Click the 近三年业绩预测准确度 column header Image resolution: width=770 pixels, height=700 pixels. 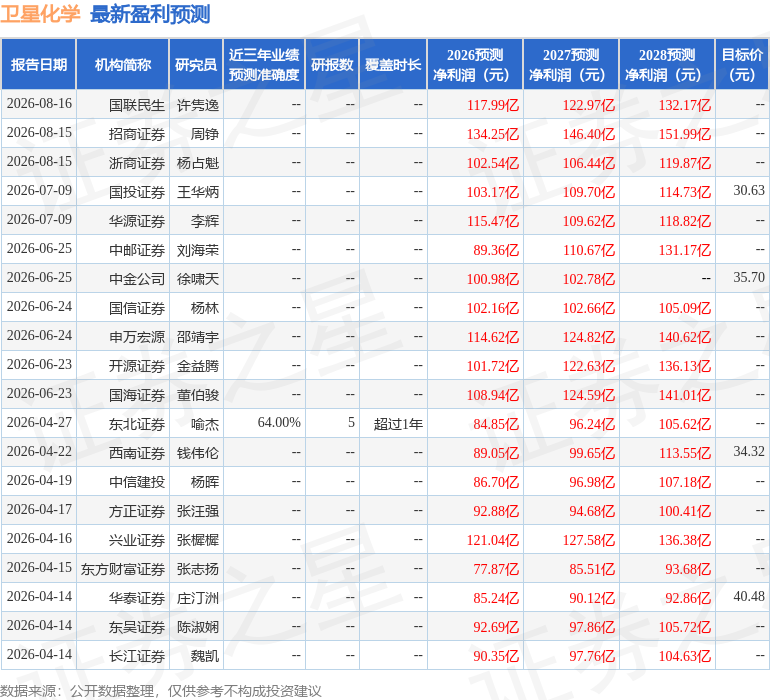264,64
